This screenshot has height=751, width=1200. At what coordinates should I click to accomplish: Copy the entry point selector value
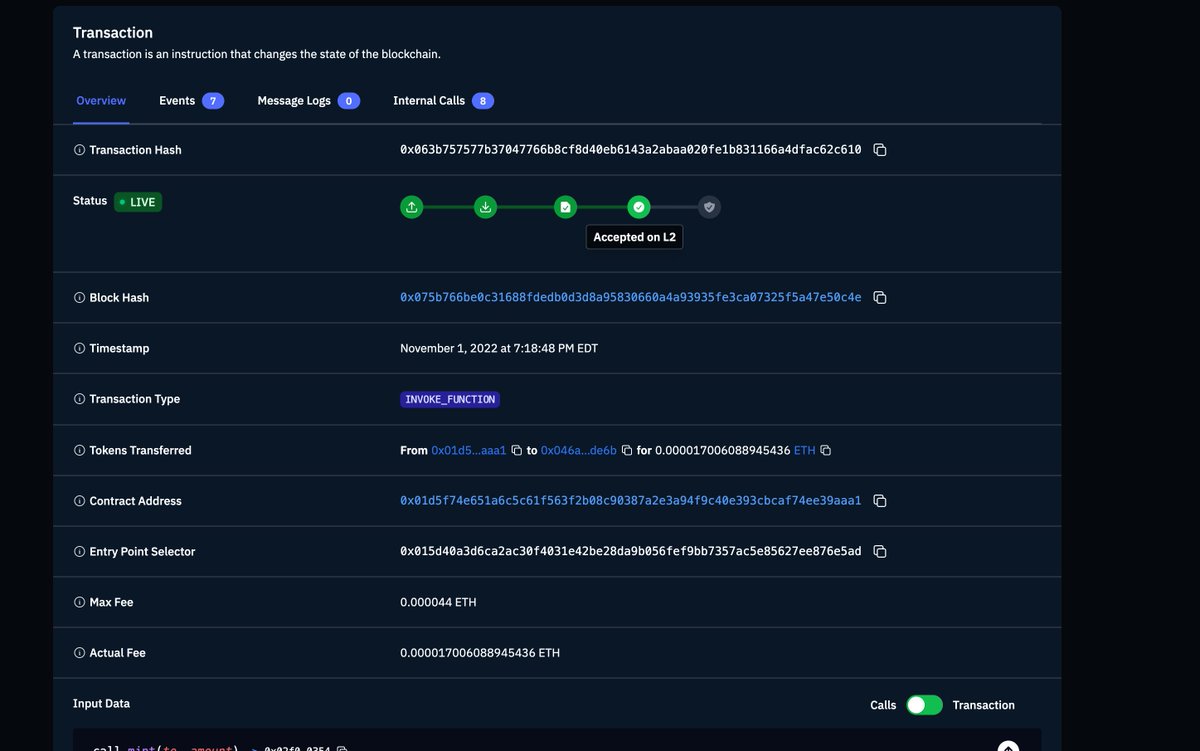pyautogui.click(x=880, y=552)
